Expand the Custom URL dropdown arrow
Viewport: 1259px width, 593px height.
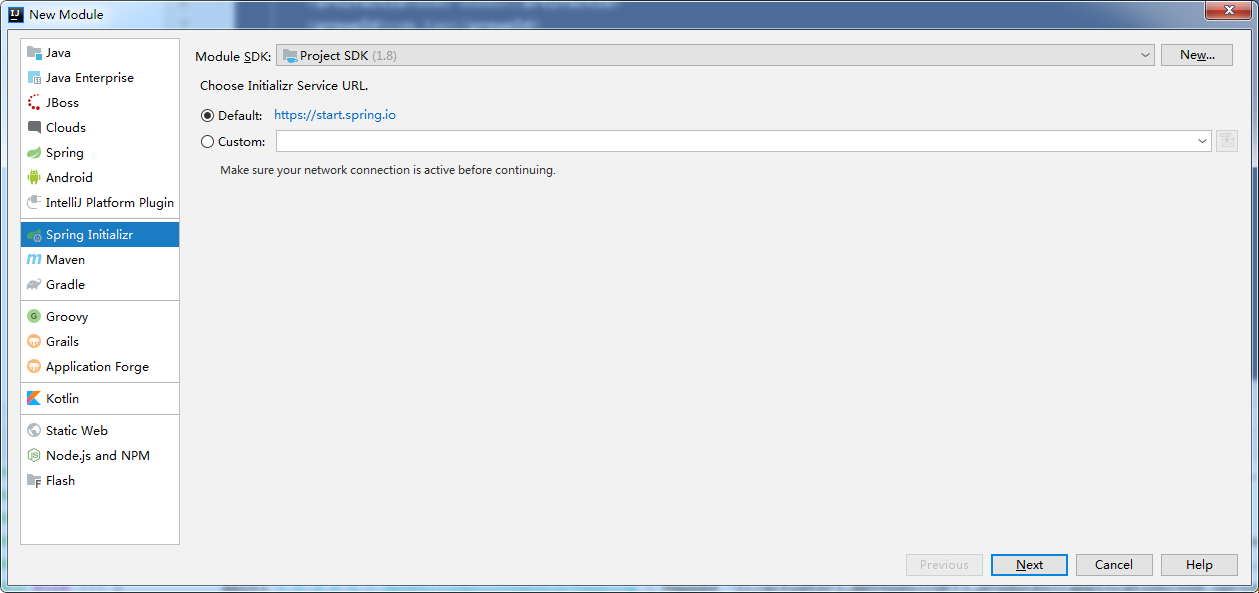pyautogui.click(x=1202, y=141)
